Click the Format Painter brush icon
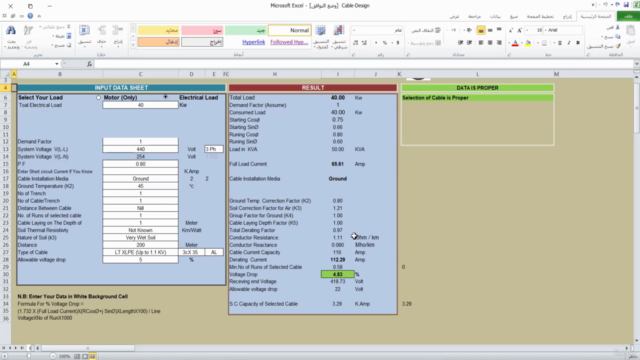The width and height of the screenshot is (640, 360). click(x=618, y=46)
